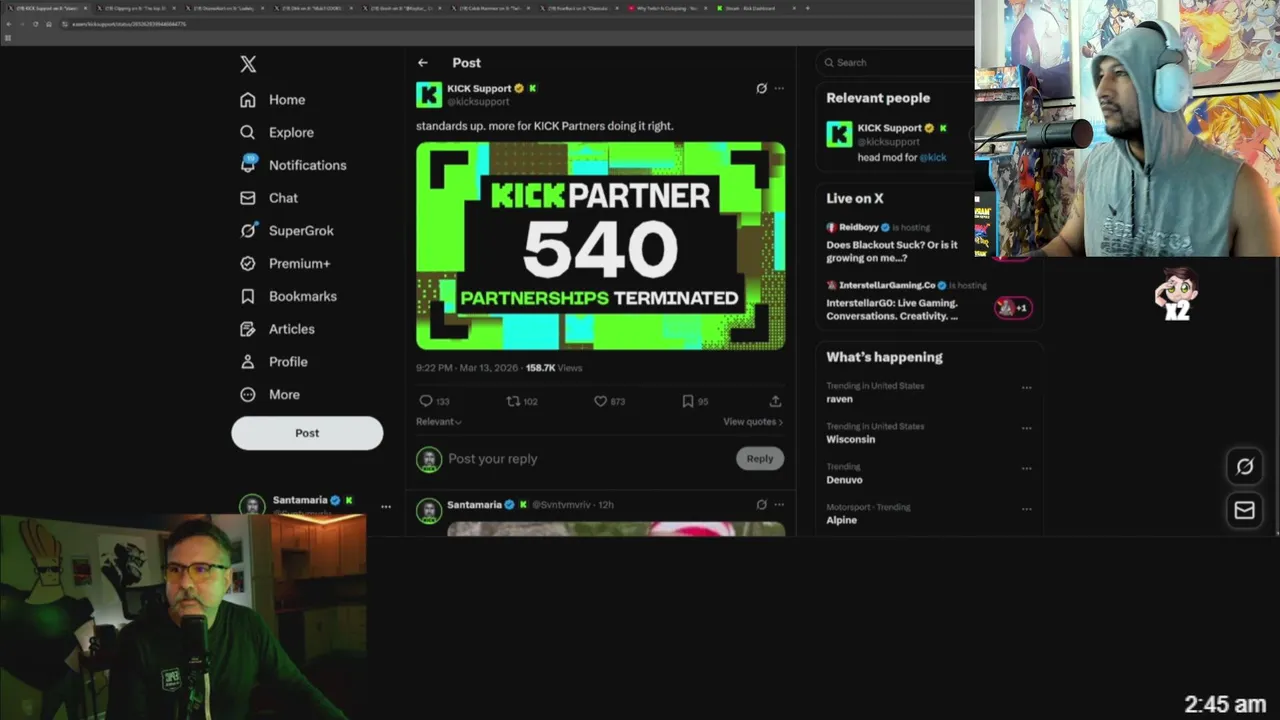The image size is (1280, 720).
Task: Like the post with the heart icon
Action: (601, 401)
